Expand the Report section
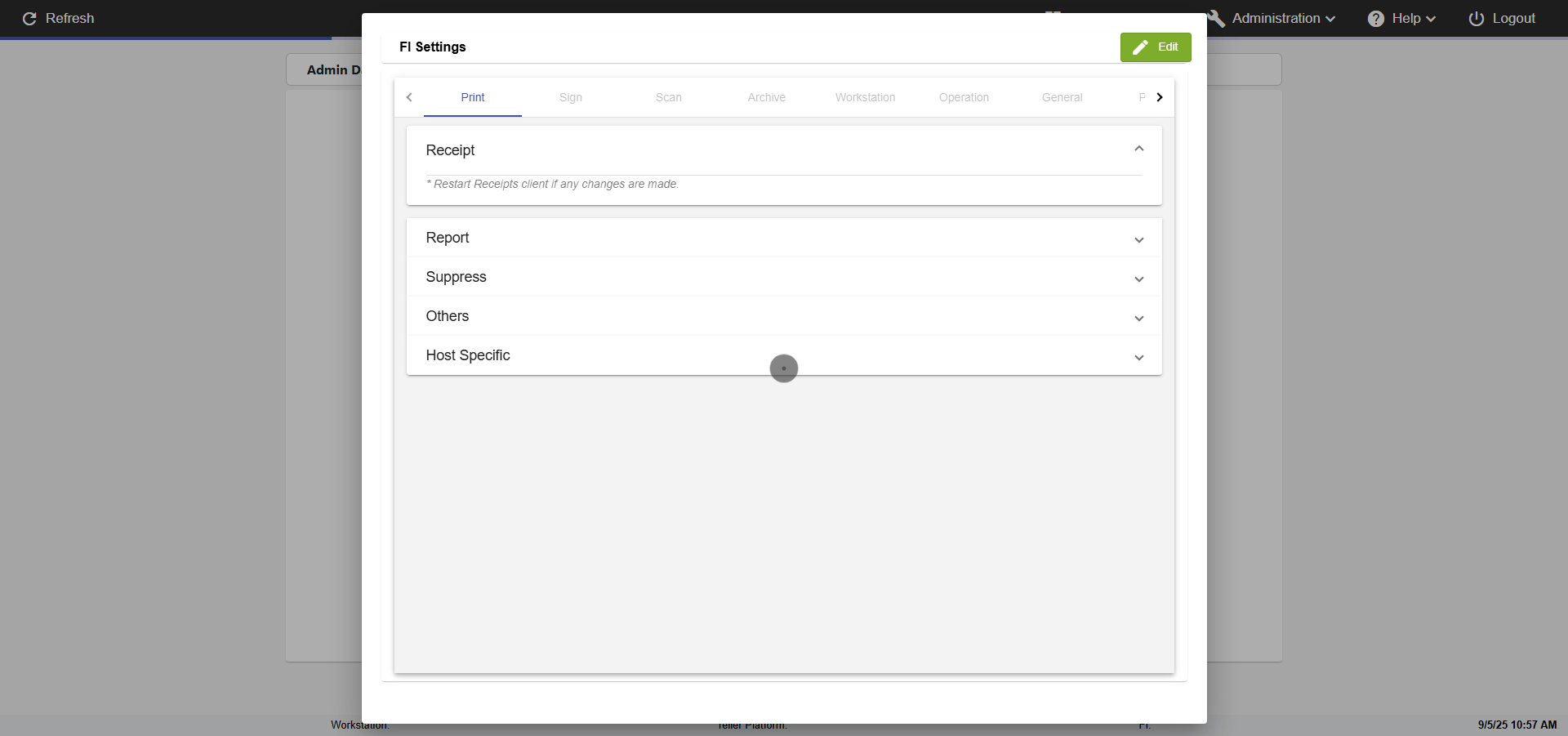 (1138, 239)
